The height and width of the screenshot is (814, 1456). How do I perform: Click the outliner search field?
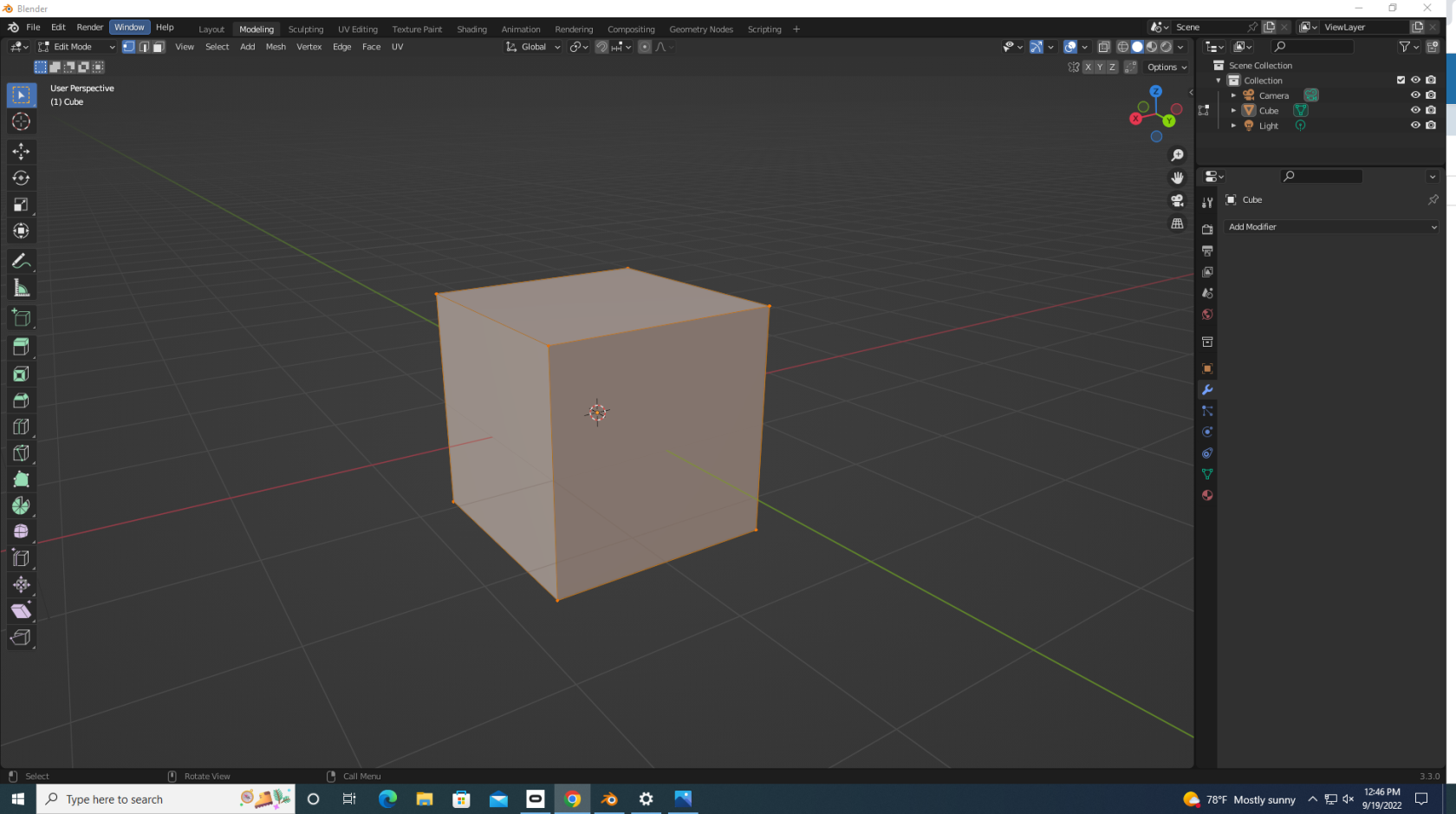[x=1311, y=47]
